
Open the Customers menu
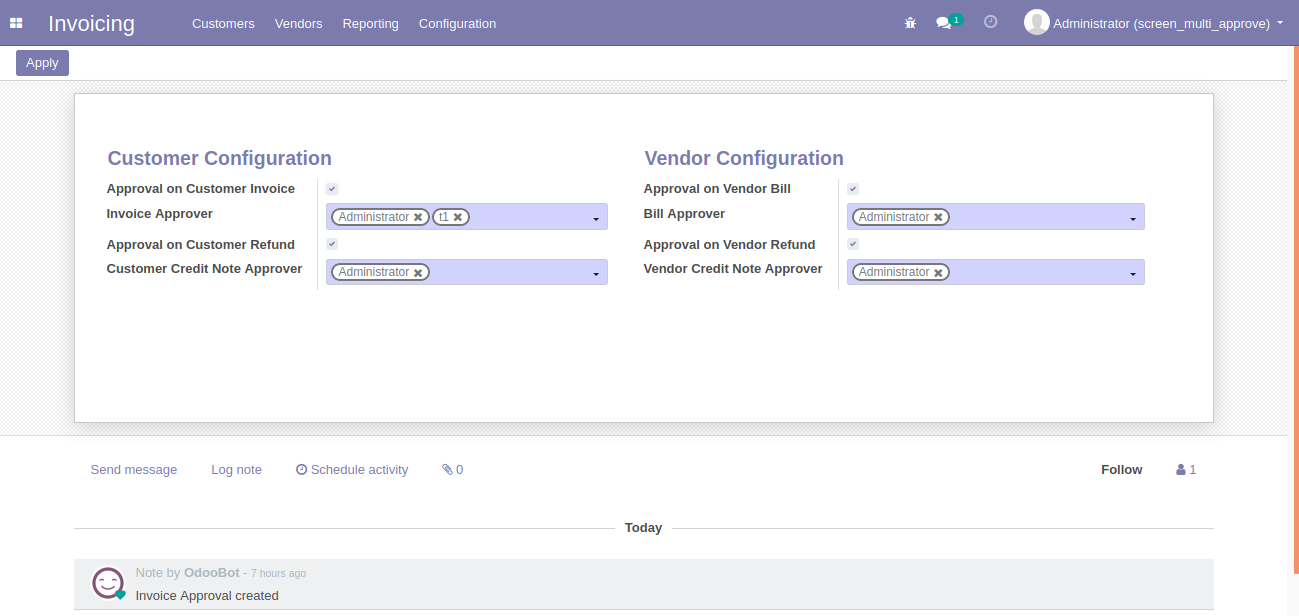[223, 23]
